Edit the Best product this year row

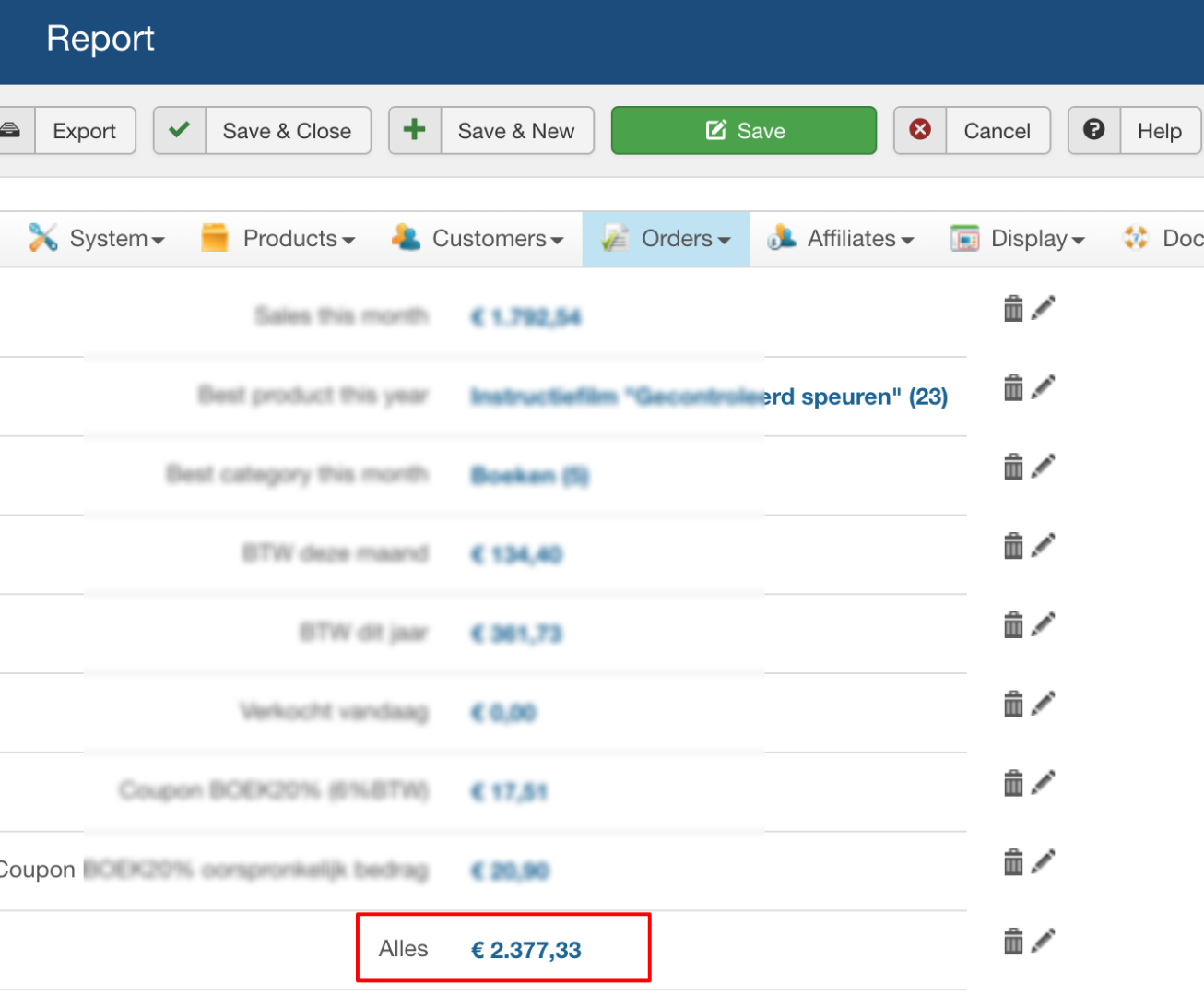tap(1044, 387)
